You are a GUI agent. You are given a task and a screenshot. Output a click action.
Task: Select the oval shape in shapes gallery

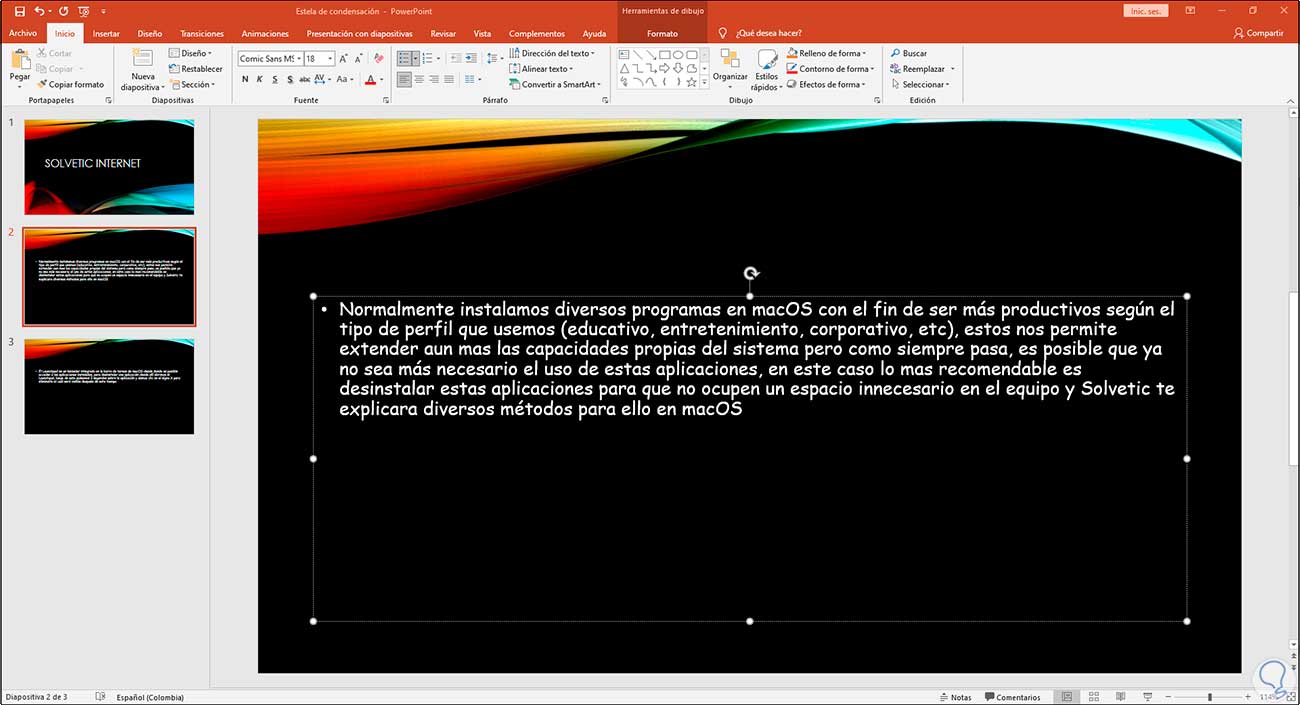tap(677, 55)
